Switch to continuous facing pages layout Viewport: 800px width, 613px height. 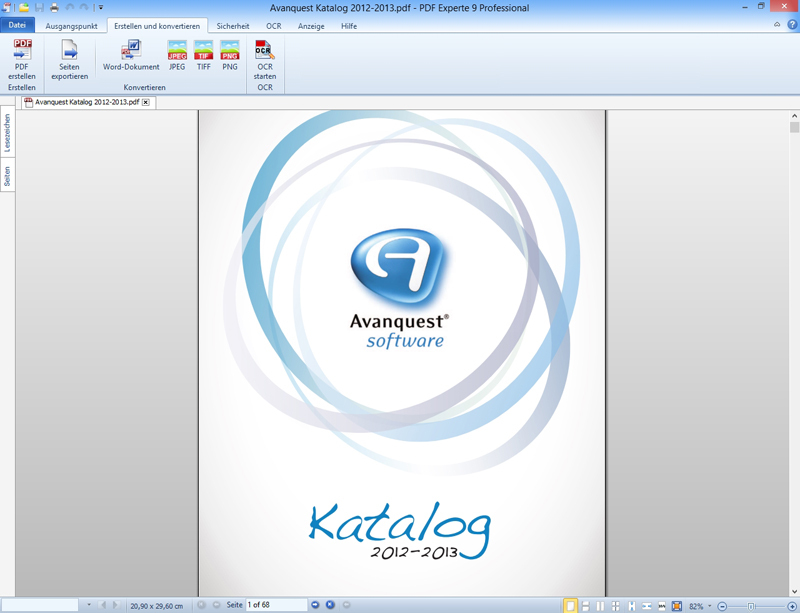pos(616,606)
